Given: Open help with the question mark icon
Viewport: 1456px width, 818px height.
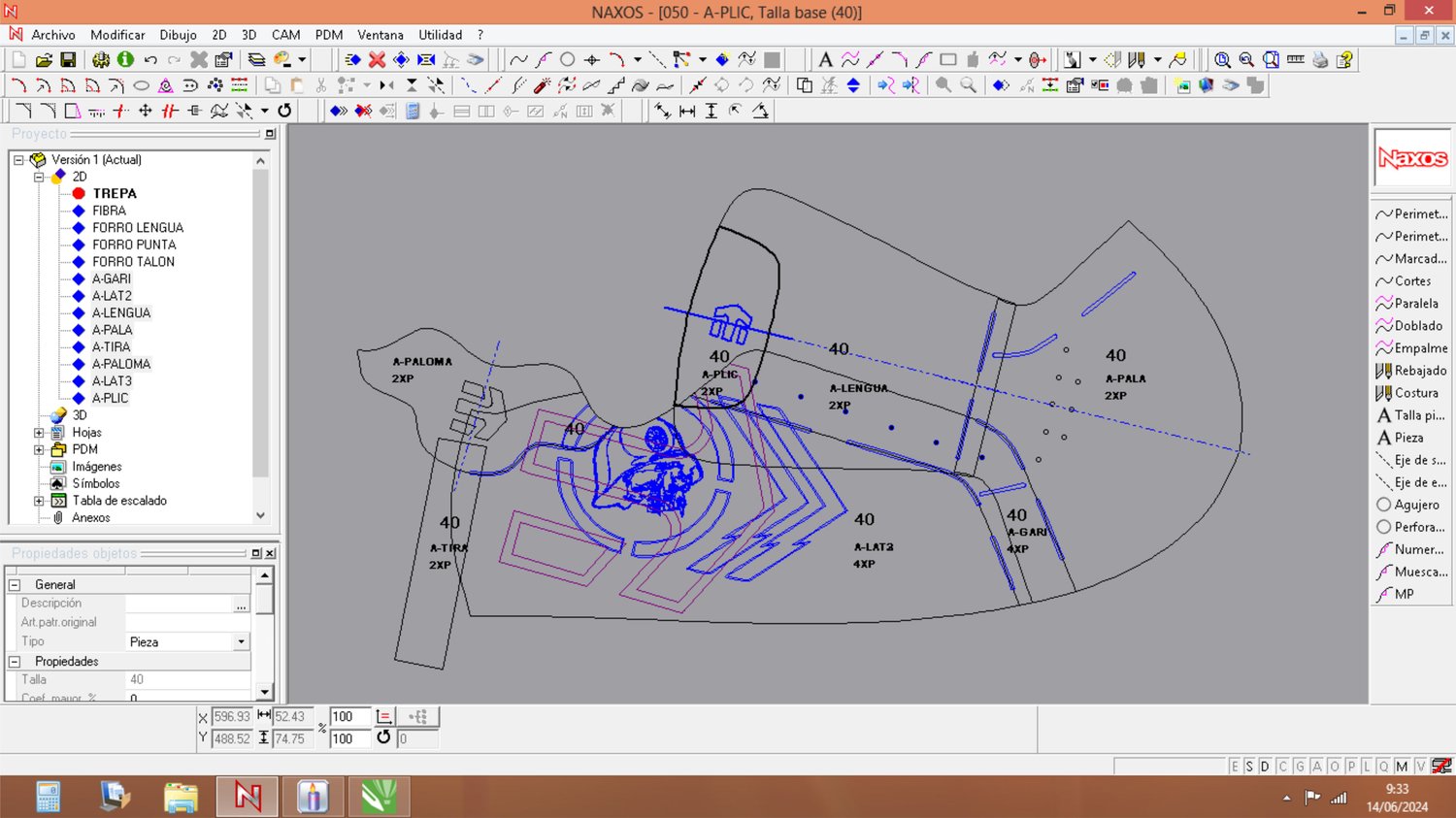Looking at the screenshot, I should (1344, 60).
